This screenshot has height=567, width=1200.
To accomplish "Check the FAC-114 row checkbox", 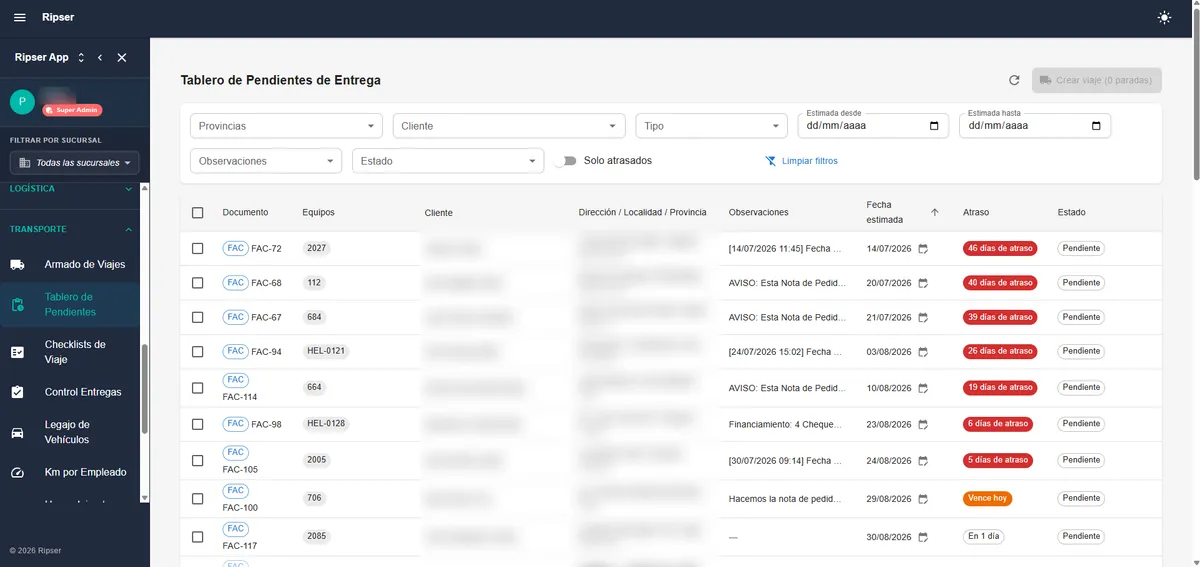I will pyautogui.click(x=197, y=388).
